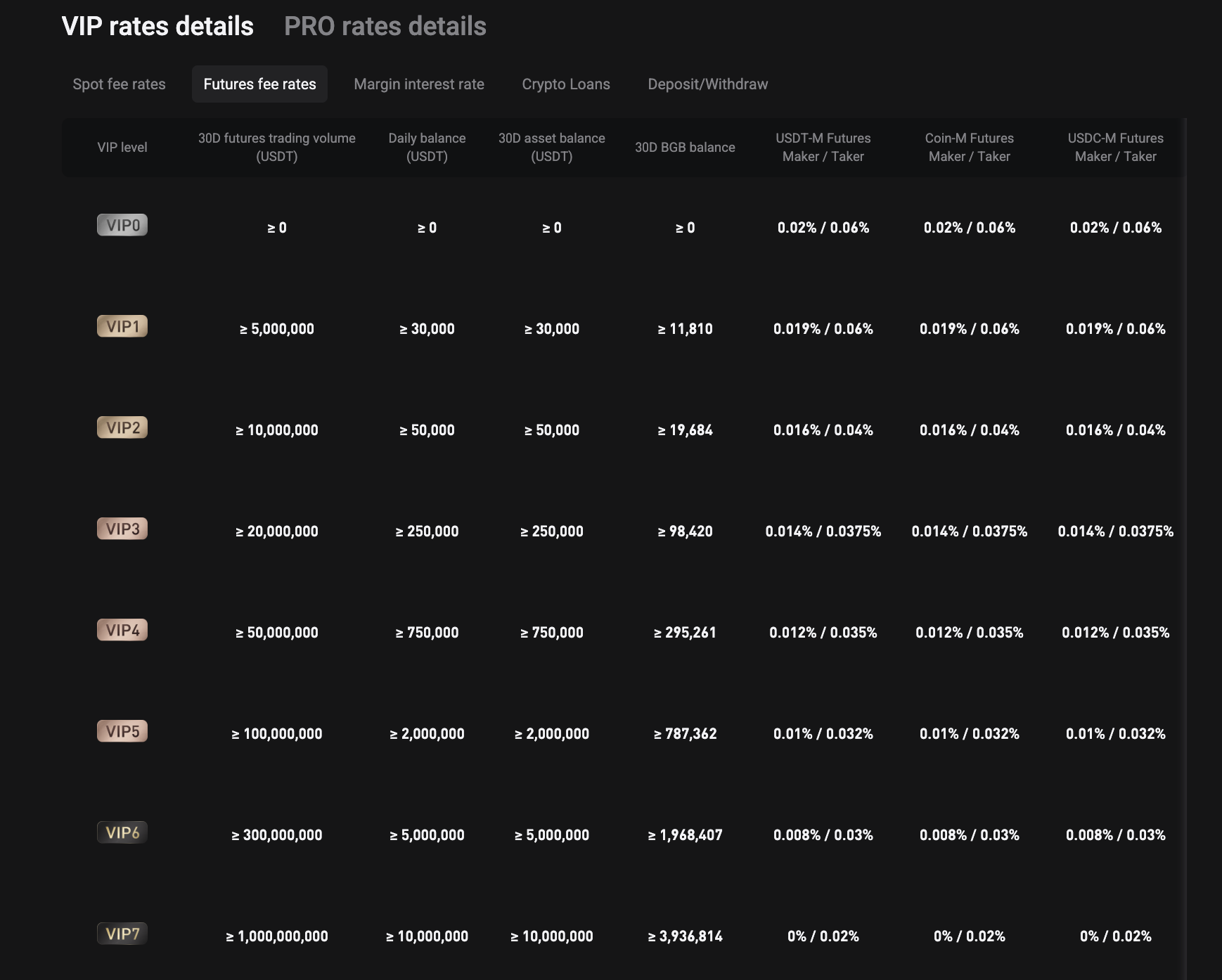Click the 30D futures trading volume header

pos(277,147)
